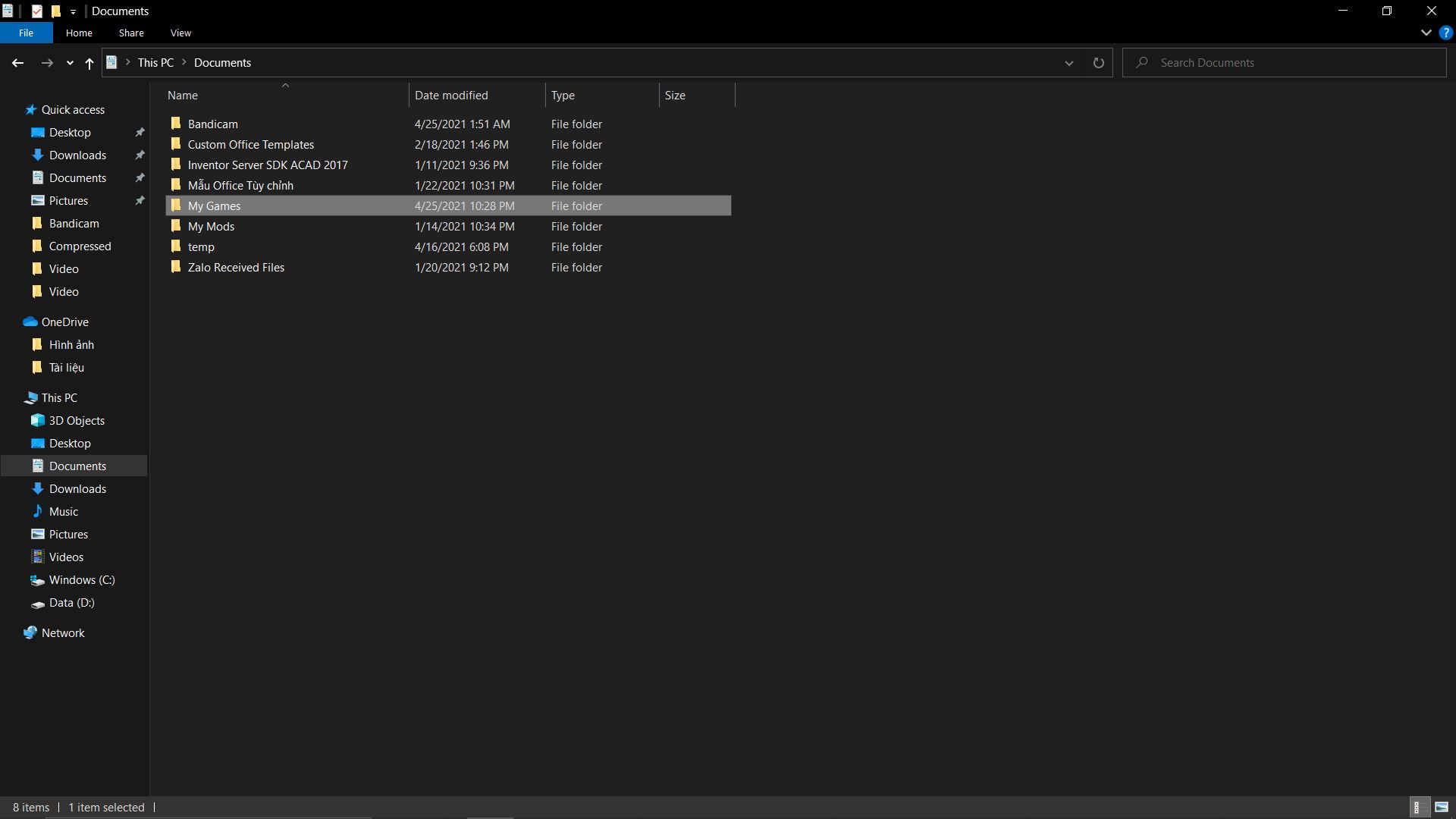This screenshot has height=819, width=1456.
Task: Expand the ribbon with chevron arrow
Action: (x=1426, y=33)
